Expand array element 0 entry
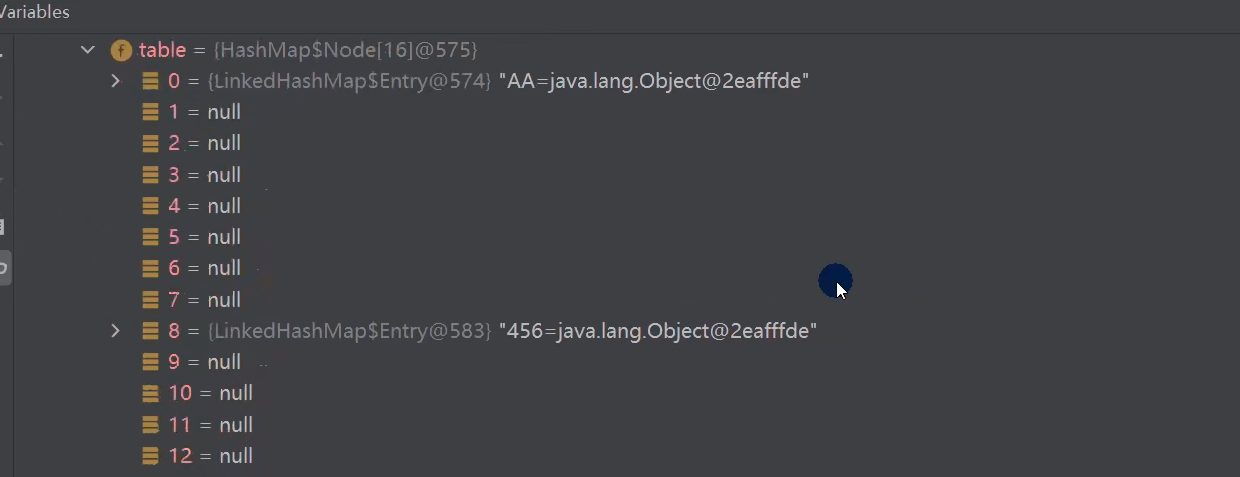This screenshot has height=477, width=1240. pos(116,81)
